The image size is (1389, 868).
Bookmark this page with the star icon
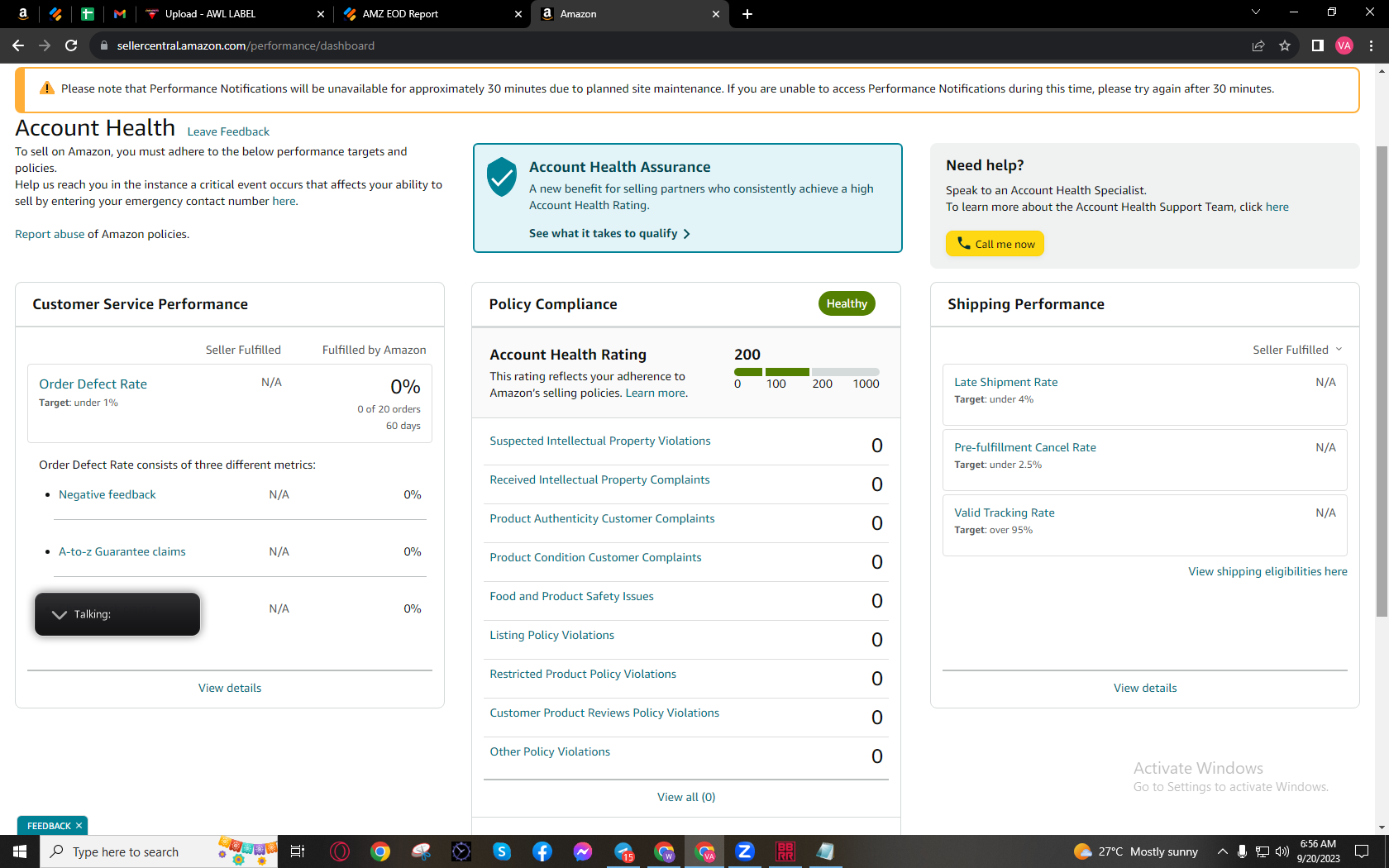click(1285, 45)
